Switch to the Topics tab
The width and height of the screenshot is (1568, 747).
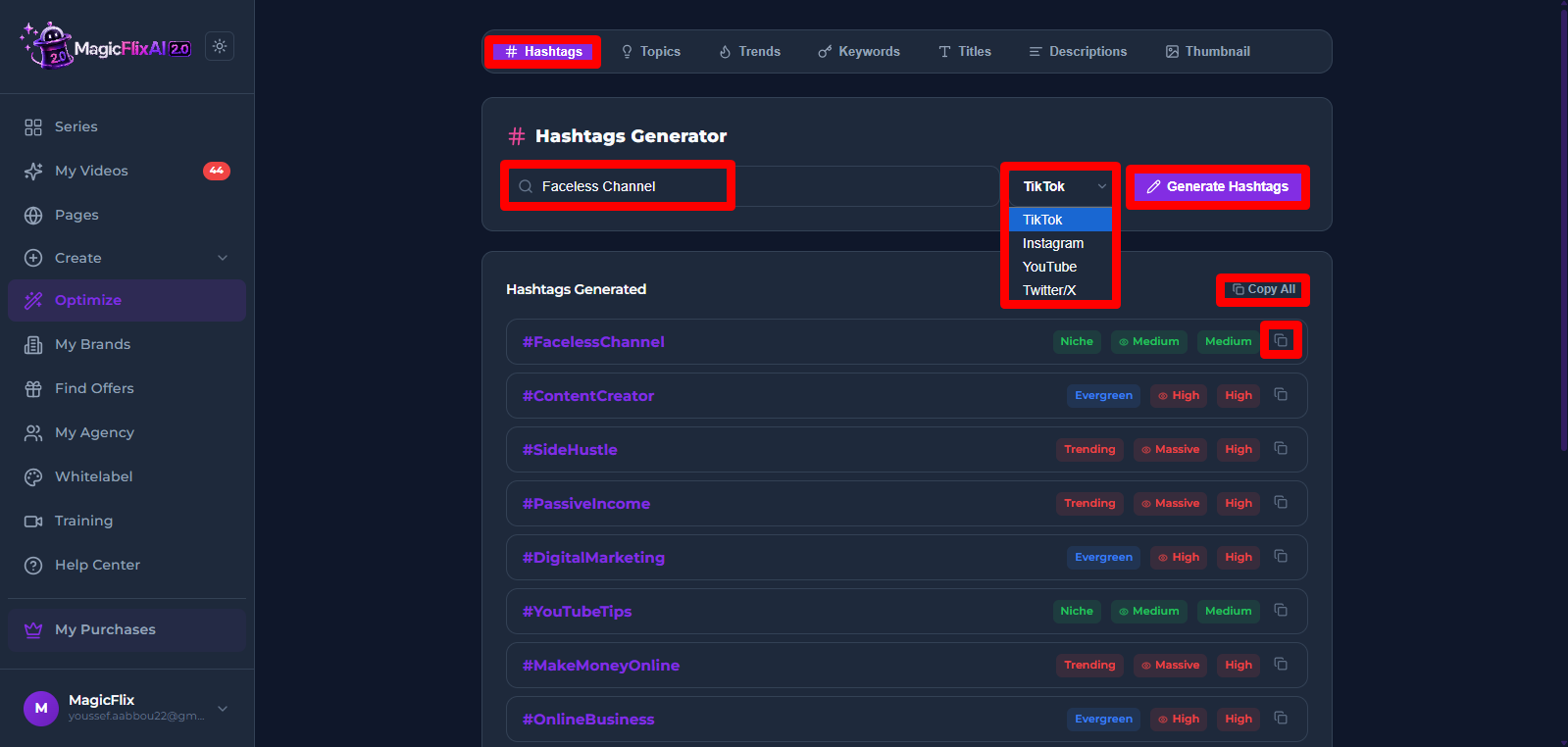coord(651,51)
